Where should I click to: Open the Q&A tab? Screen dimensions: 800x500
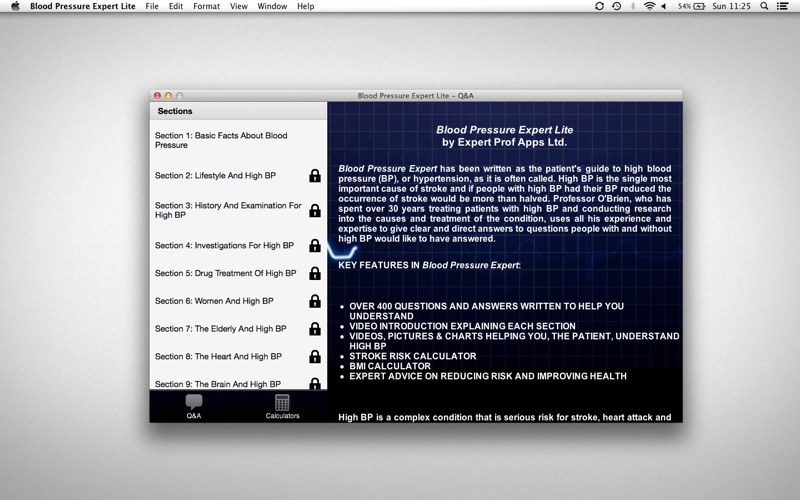click(x=193, y=407)
